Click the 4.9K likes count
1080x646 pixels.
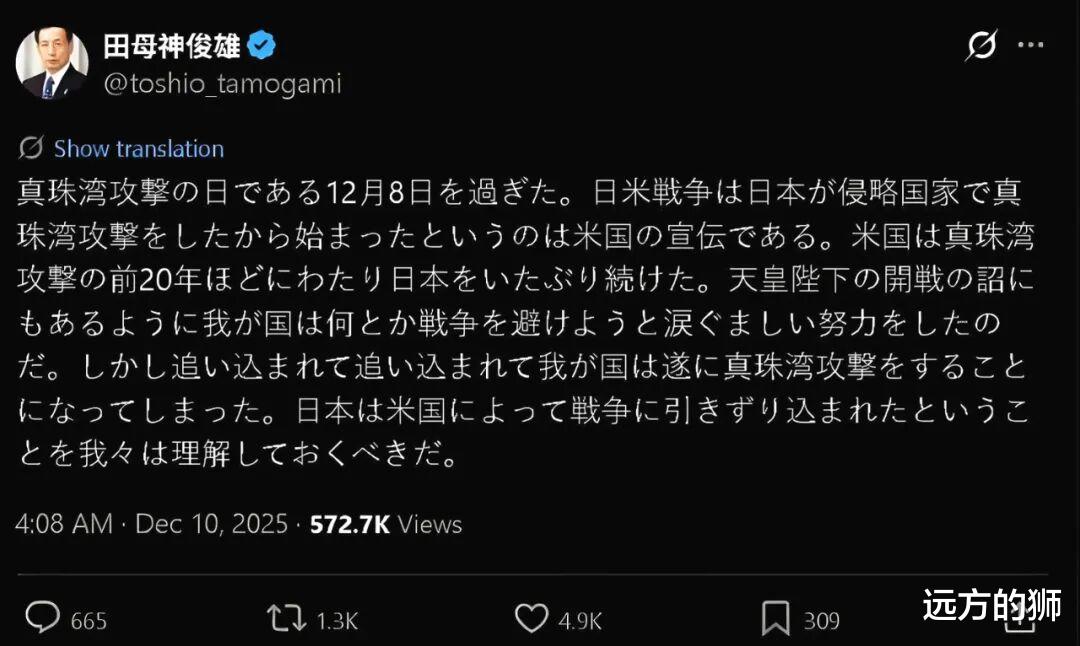[580, 621]
